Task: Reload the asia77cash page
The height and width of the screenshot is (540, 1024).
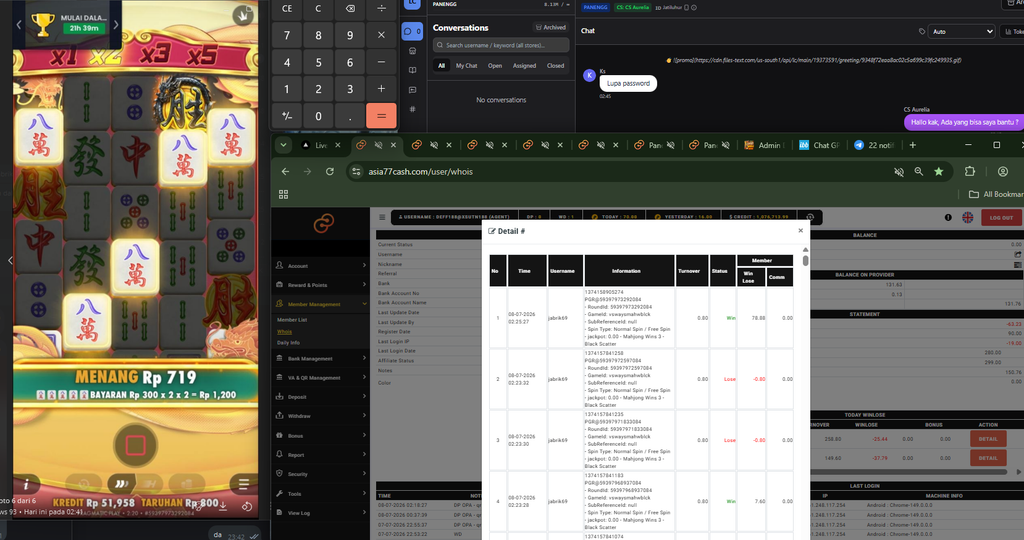Action: click(x=330, y=171)
